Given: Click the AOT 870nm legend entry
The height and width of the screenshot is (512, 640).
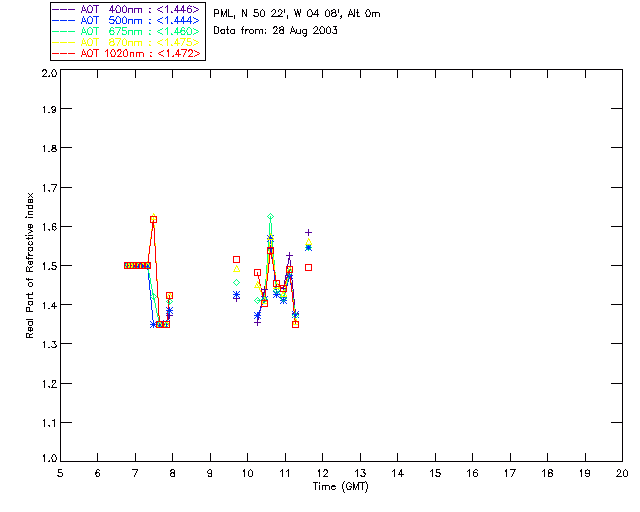Looking at the screenshot, I should tap(126, 42).
